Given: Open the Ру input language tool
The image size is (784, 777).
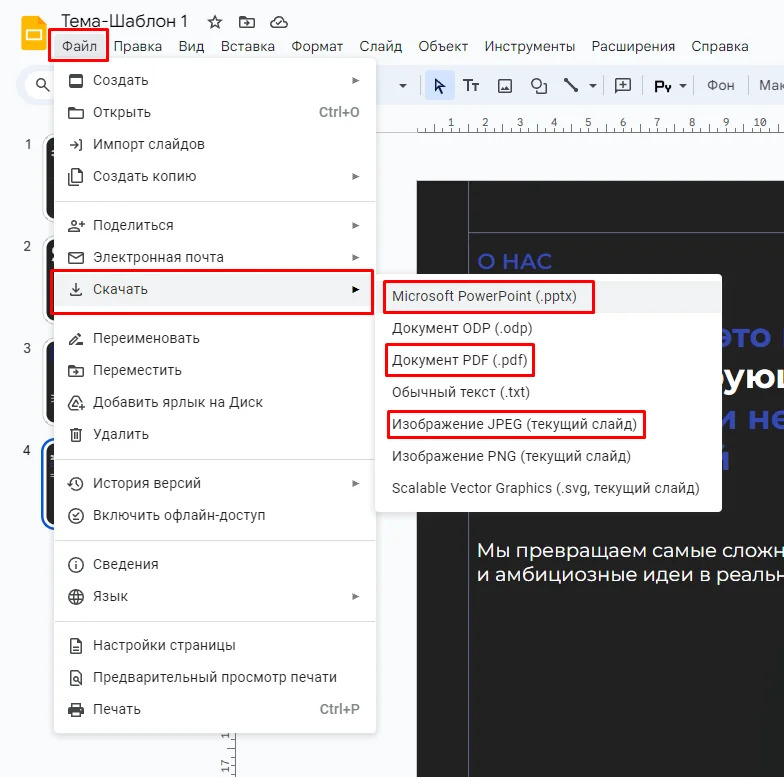Looking at the screenshot, I should pyautogui.click(x=662, y=86).
